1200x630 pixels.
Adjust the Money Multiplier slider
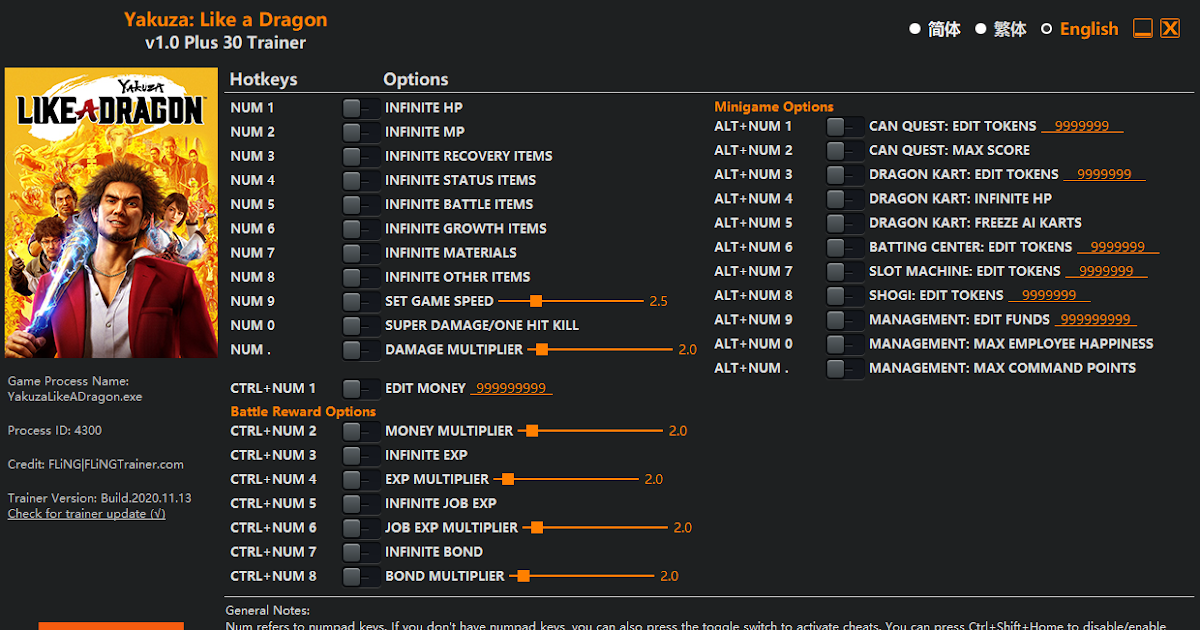(x=589, y=431)
